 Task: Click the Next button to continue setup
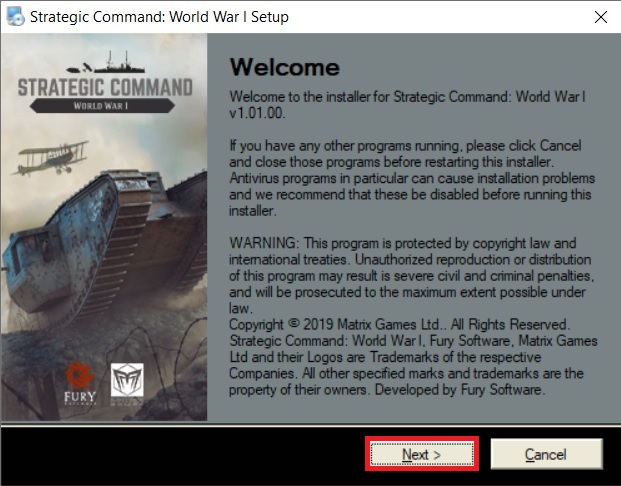pyautogui.click(x=422, y=454)
